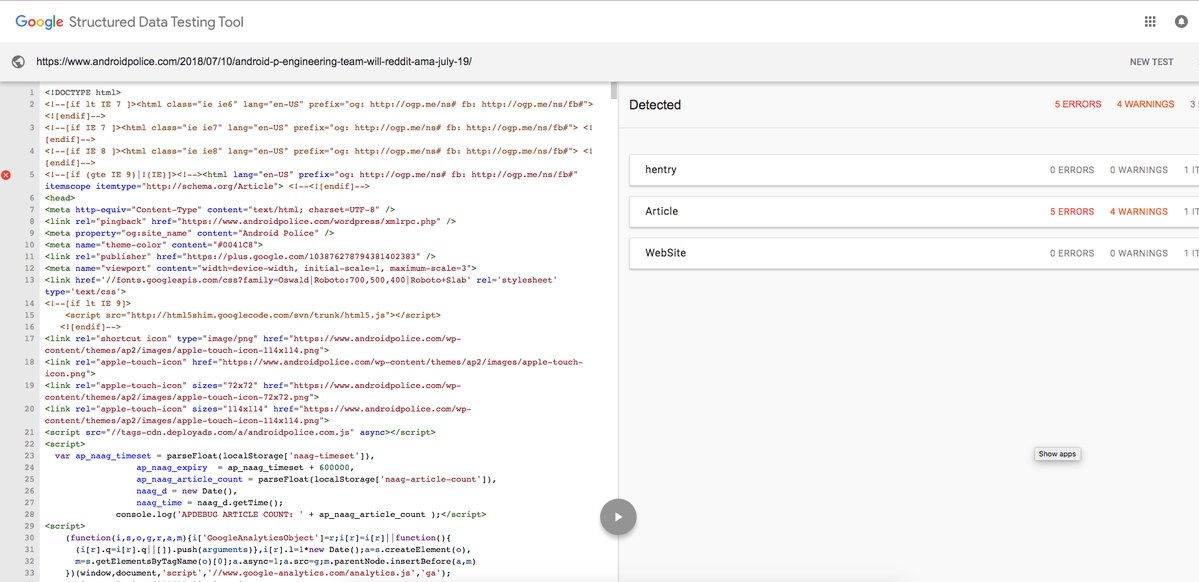
Task: Click the googleapis fonts stylesheet line
Action: coord(301,286)
